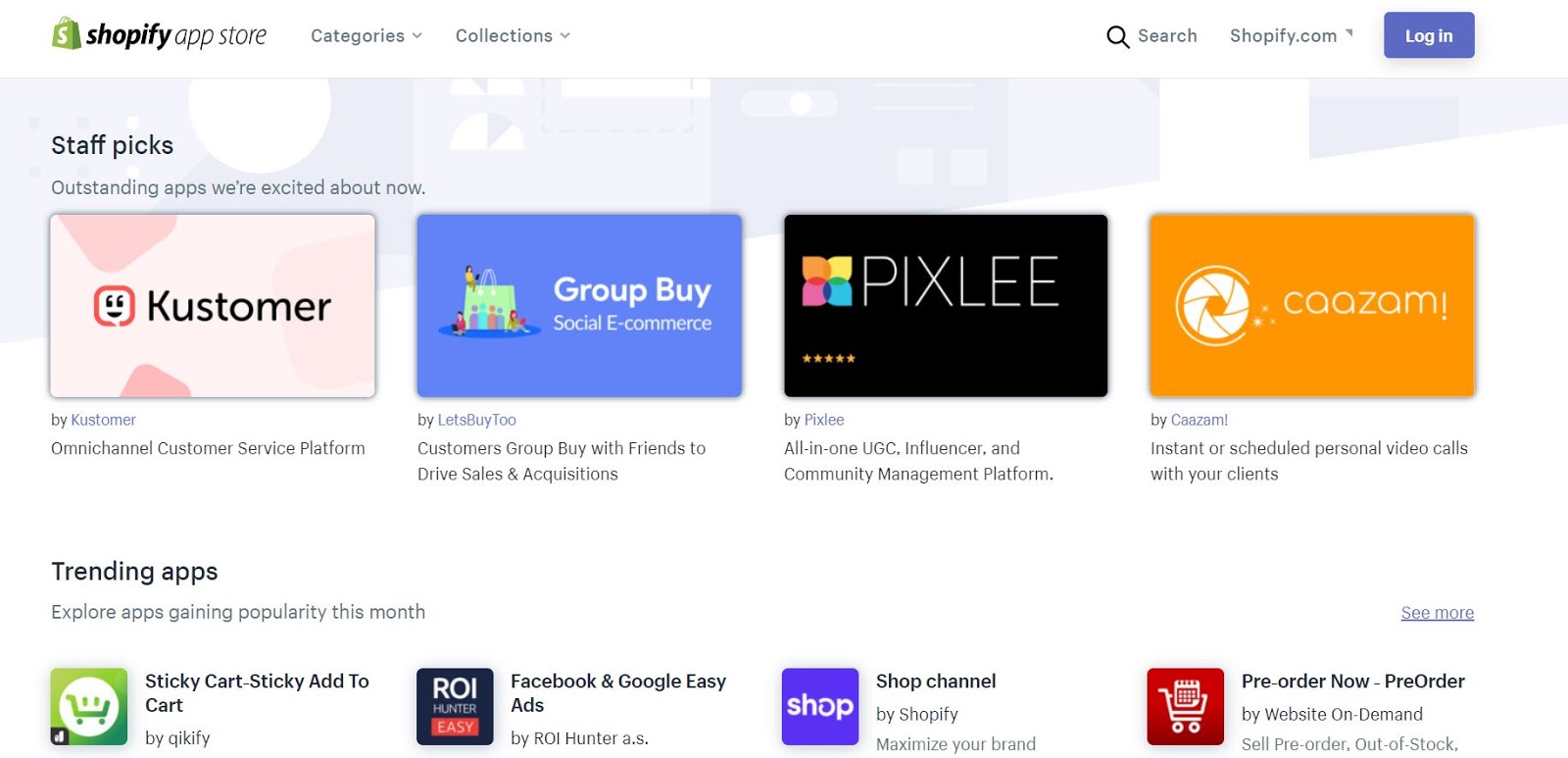Visit the Kustomer developer link
Image resolution: width=1568 pixels, height=758 pixels.
coord(103,420)
